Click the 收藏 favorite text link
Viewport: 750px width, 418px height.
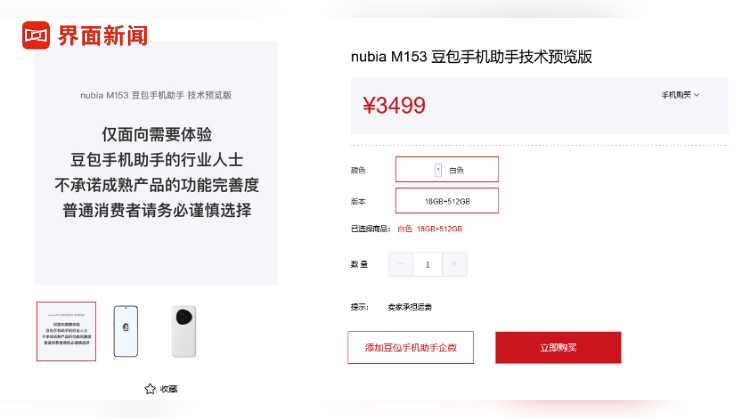click(x=169, y=388)
